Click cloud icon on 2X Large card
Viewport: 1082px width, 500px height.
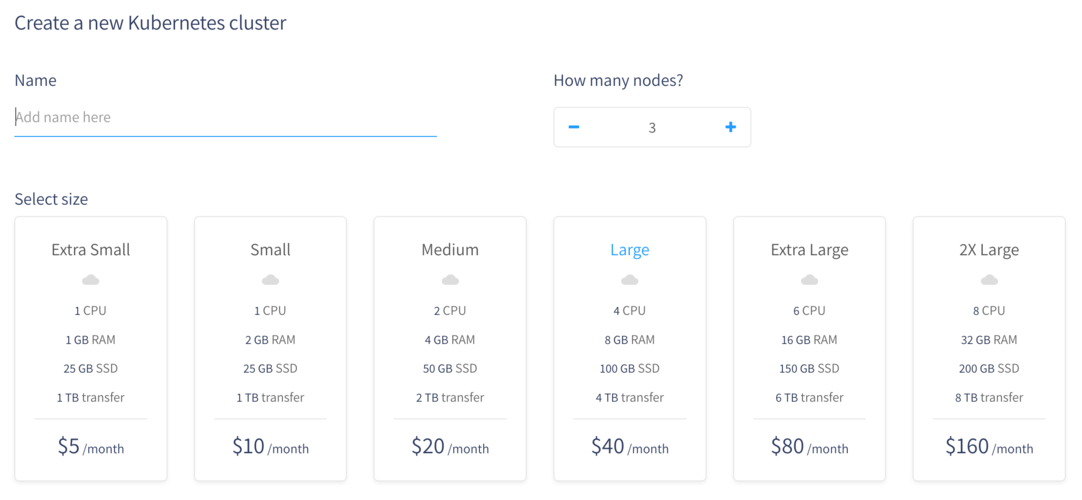pyautogui.click(x=989, y=280)
